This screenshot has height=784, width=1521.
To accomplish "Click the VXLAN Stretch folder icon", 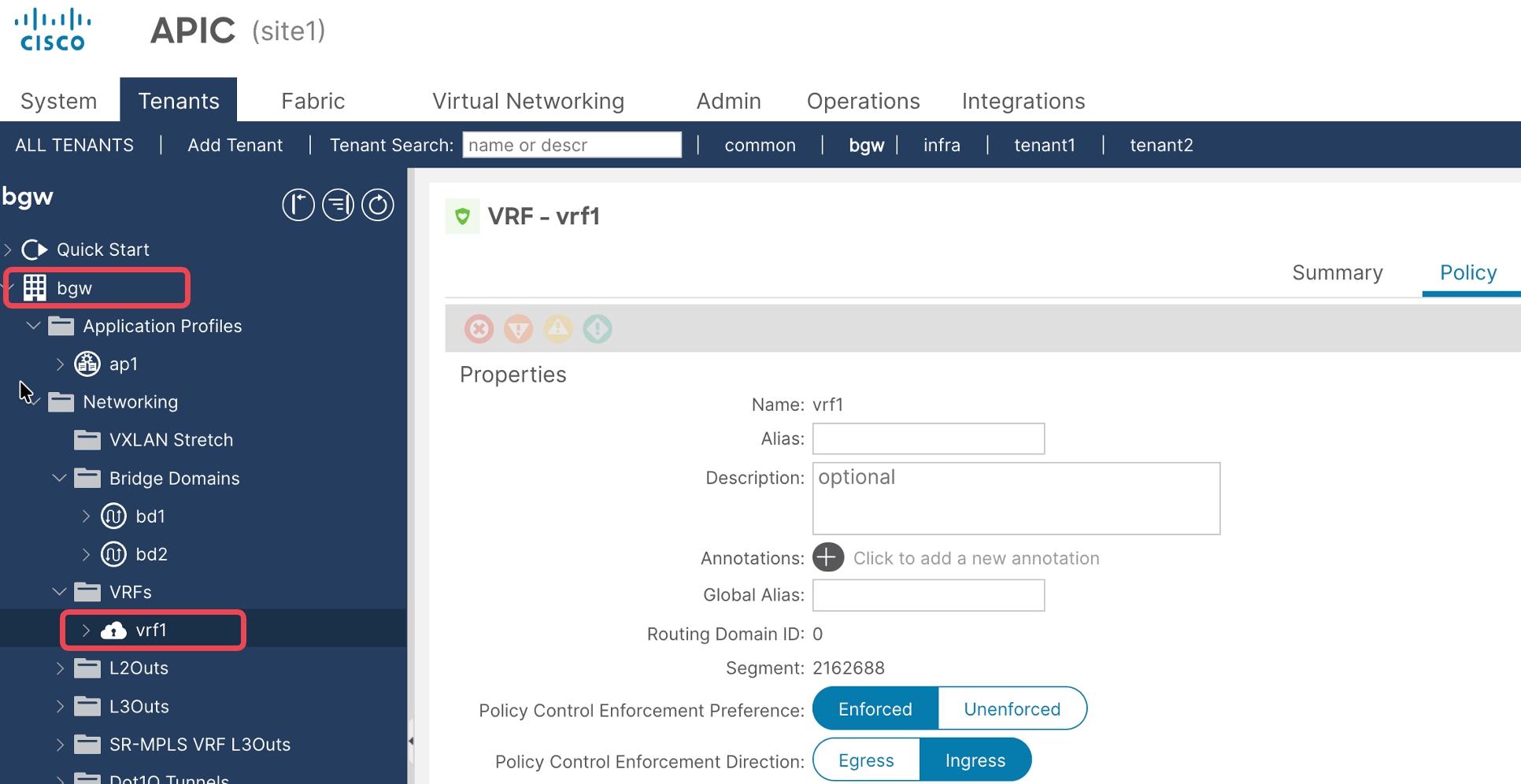I will tap(87, 440).
